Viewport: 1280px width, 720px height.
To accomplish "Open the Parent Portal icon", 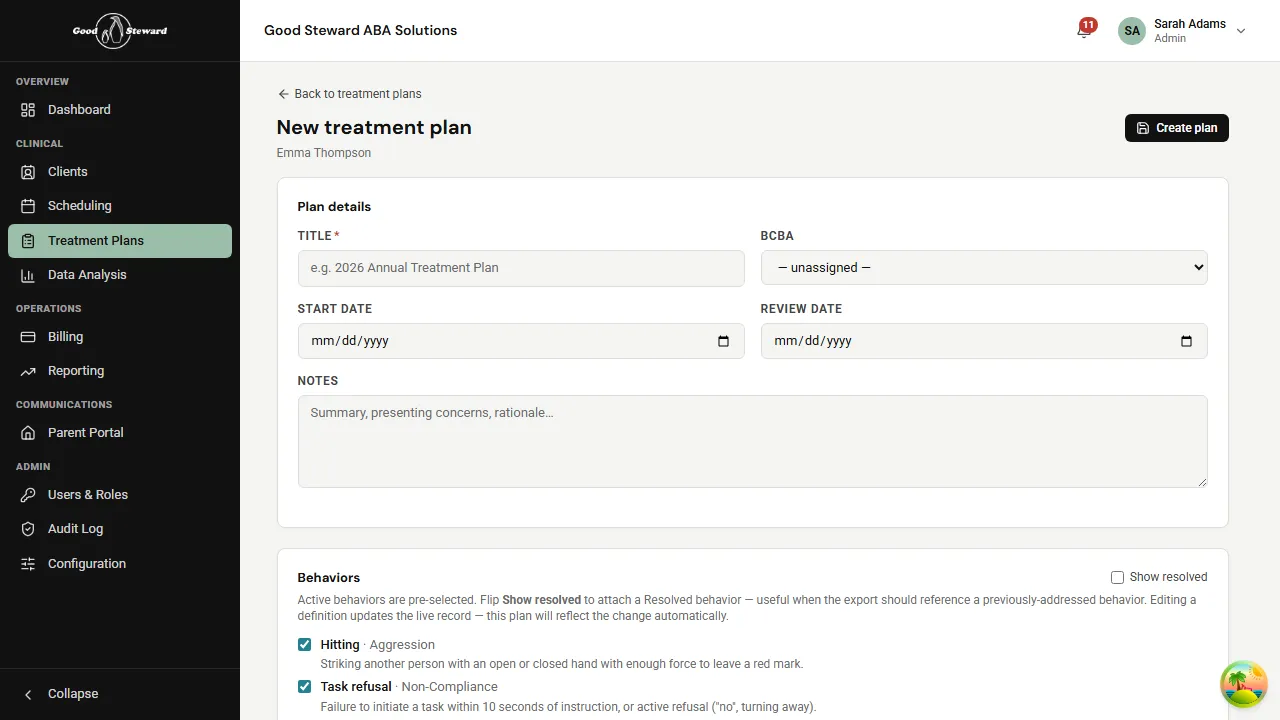I will click(x=27, y=432).
